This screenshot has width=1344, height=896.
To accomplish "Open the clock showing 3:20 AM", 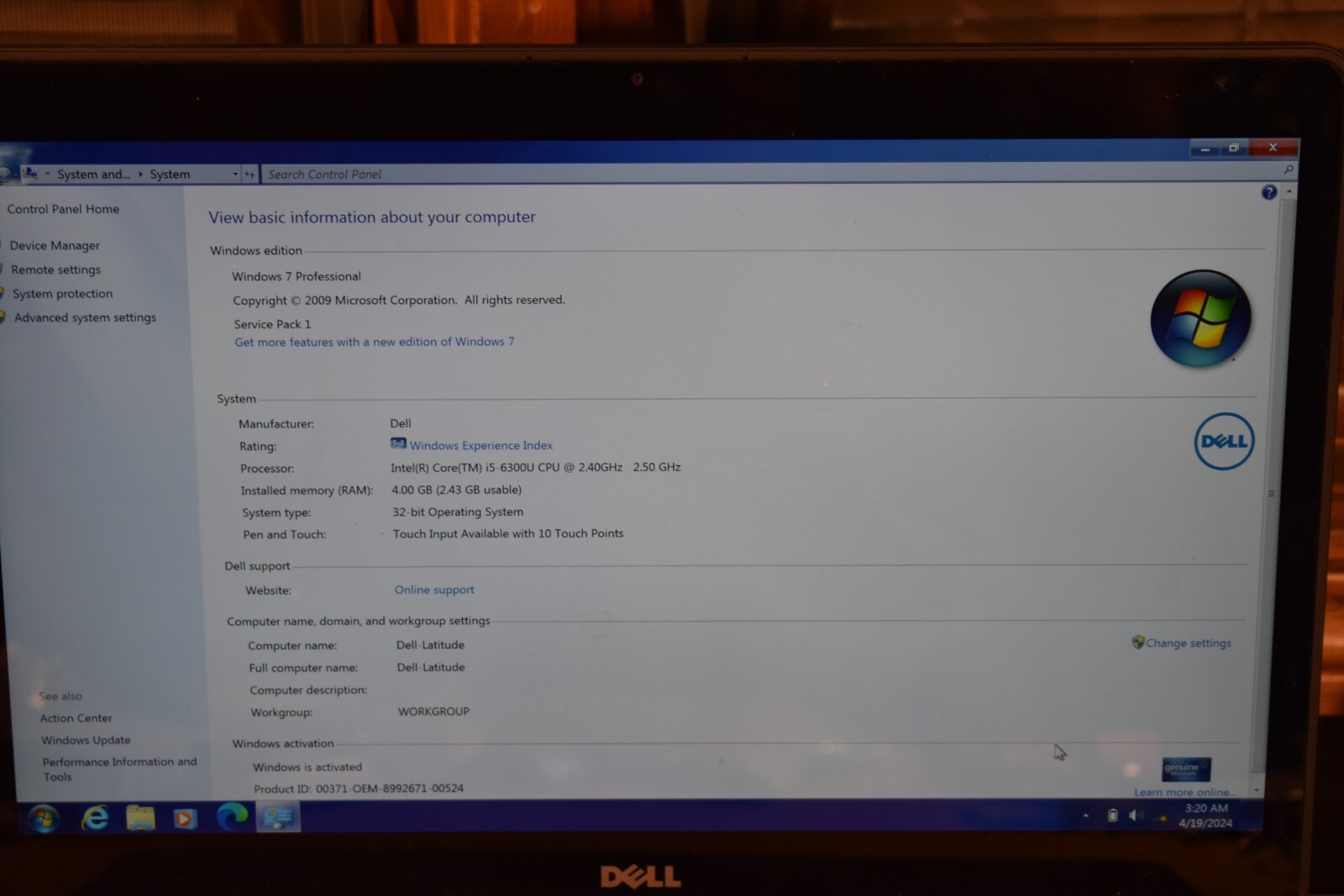I will tap(1205, 815).
